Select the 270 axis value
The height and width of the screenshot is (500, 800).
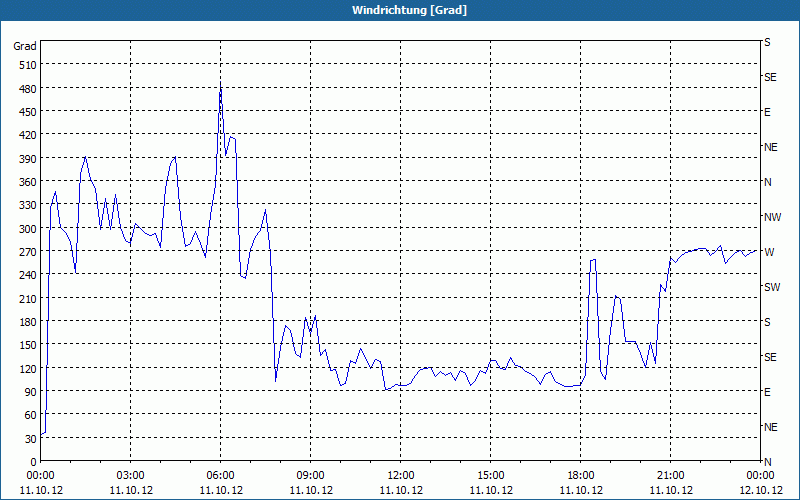[28, 252]
